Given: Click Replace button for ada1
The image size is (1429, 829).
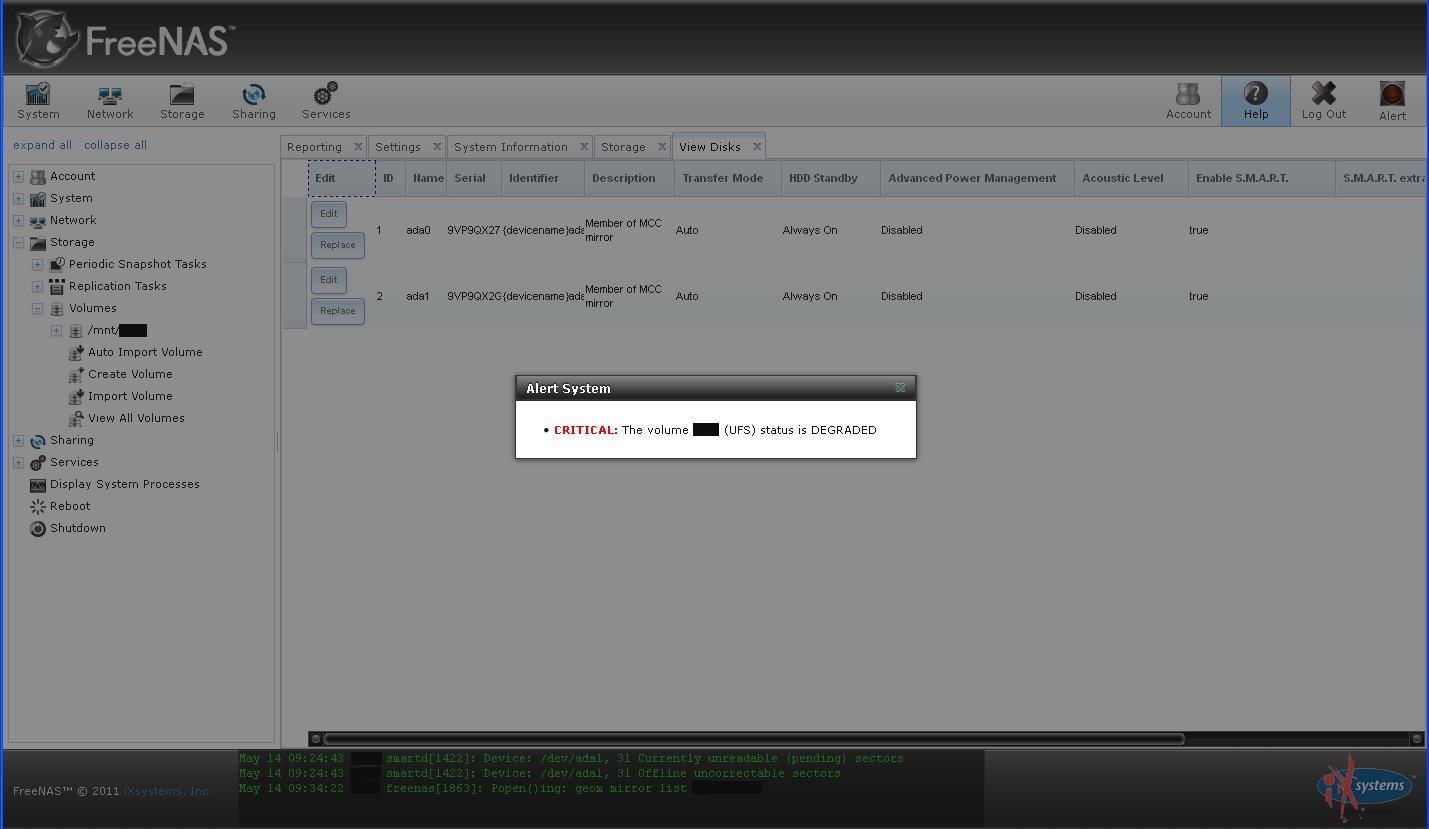Looking at the screenshot, I should coord(338,311).
